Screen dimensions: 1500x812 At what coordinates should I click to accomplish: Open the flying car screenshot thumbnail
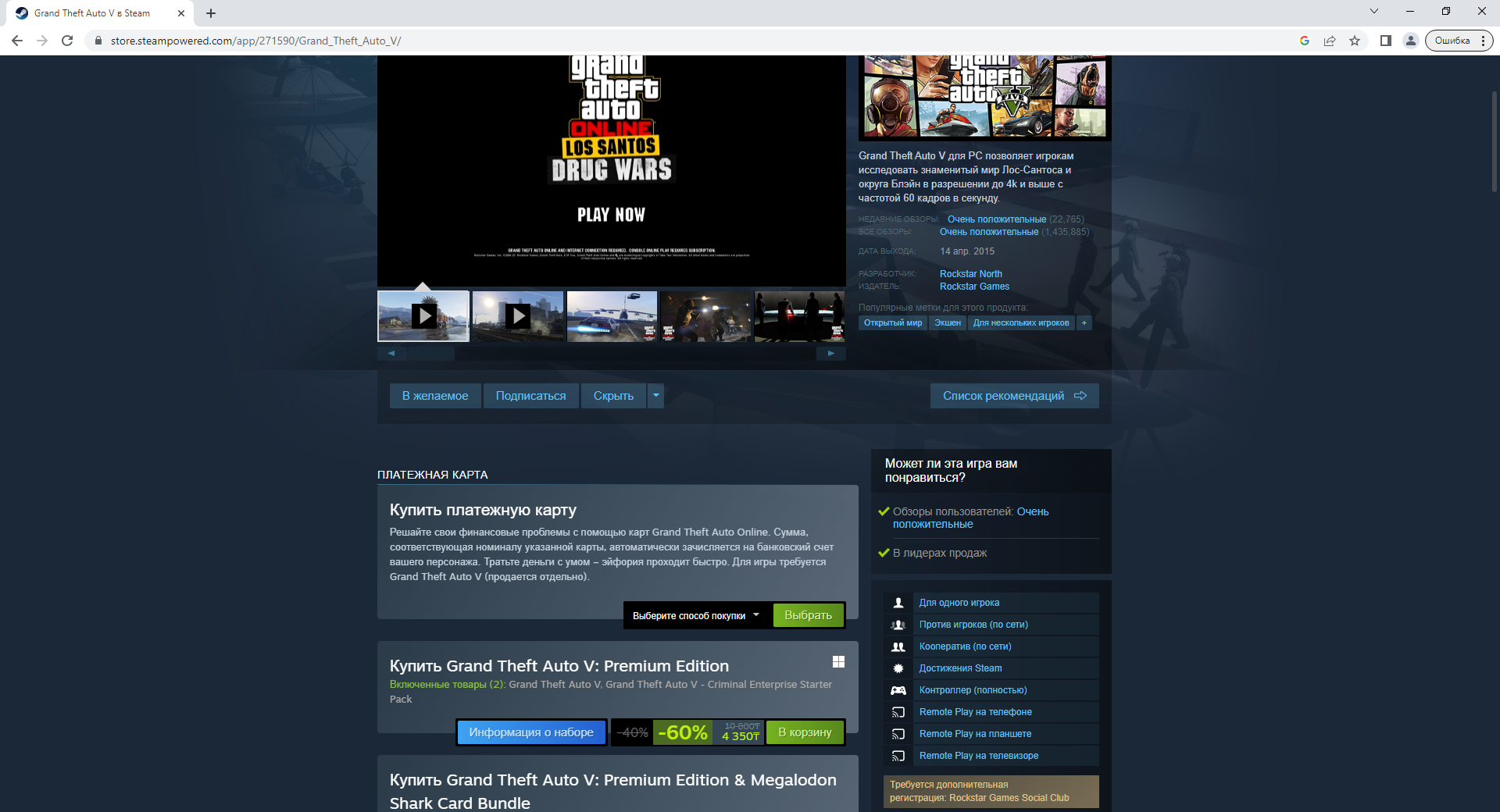pos(612,316)
